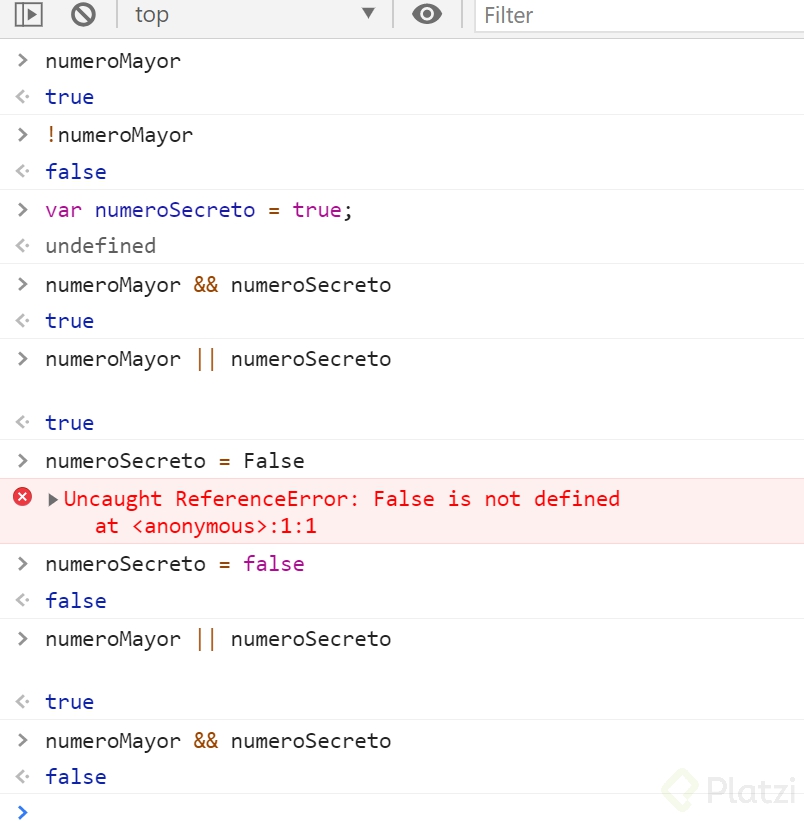Image resolution: width=804 pixels, height=821 pixels.
Task: Click 'true' output under first 'numeroMayor'
Action: click(x=70, y=97)
